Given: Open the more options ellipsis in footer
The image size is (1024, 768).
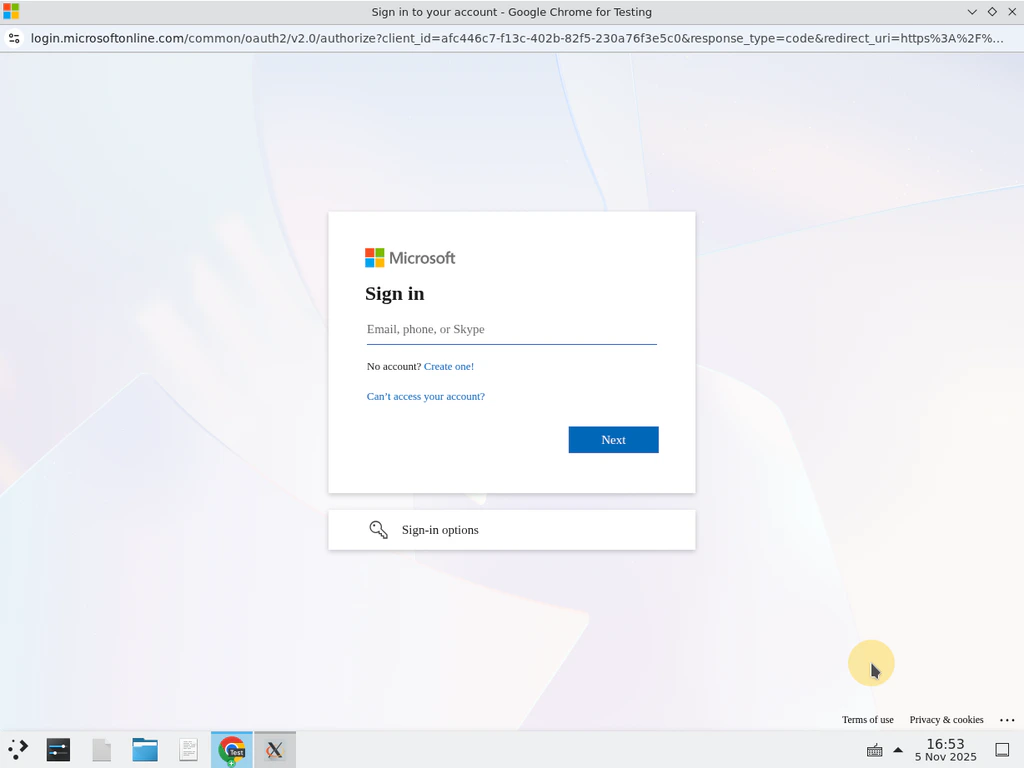Looking at the screenshot, I should pyautogui.click(x=1007, y=720).
